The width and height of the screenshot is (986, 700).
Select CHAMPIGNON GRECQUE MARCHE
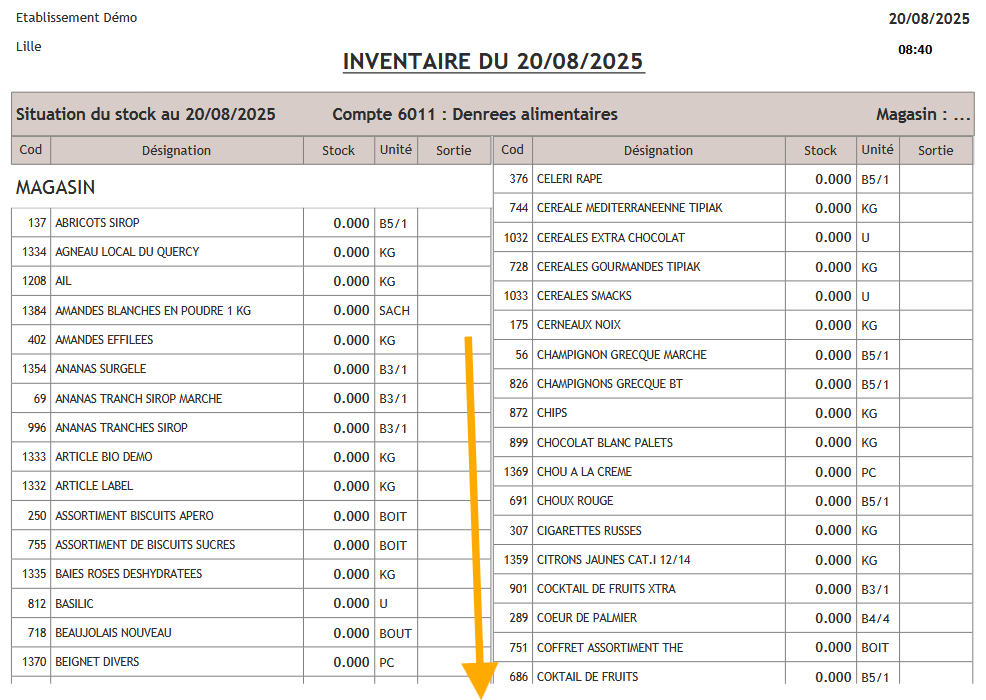coord(622,355)
